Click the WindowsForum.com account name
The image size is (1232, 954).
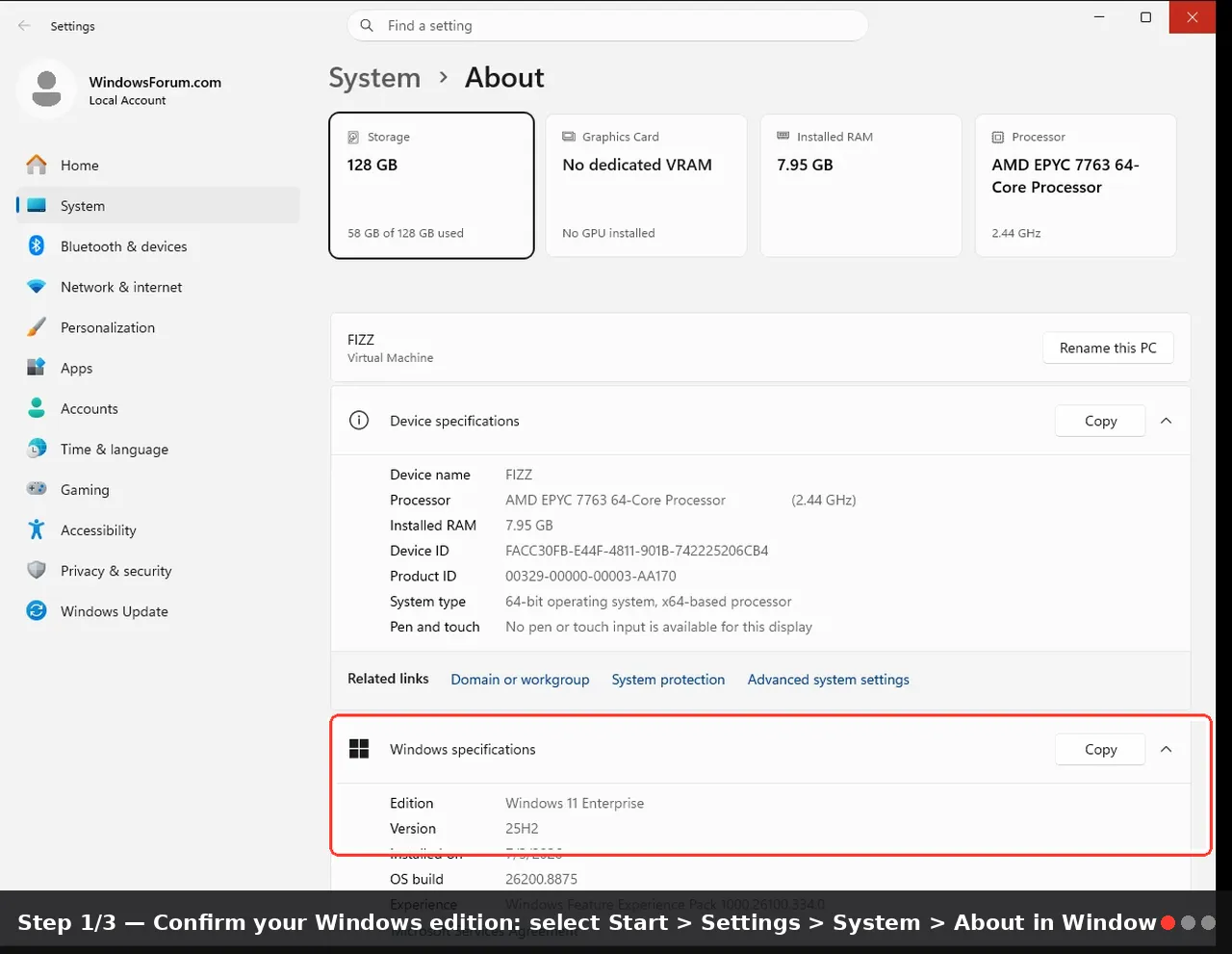click(x=155, y=82)
